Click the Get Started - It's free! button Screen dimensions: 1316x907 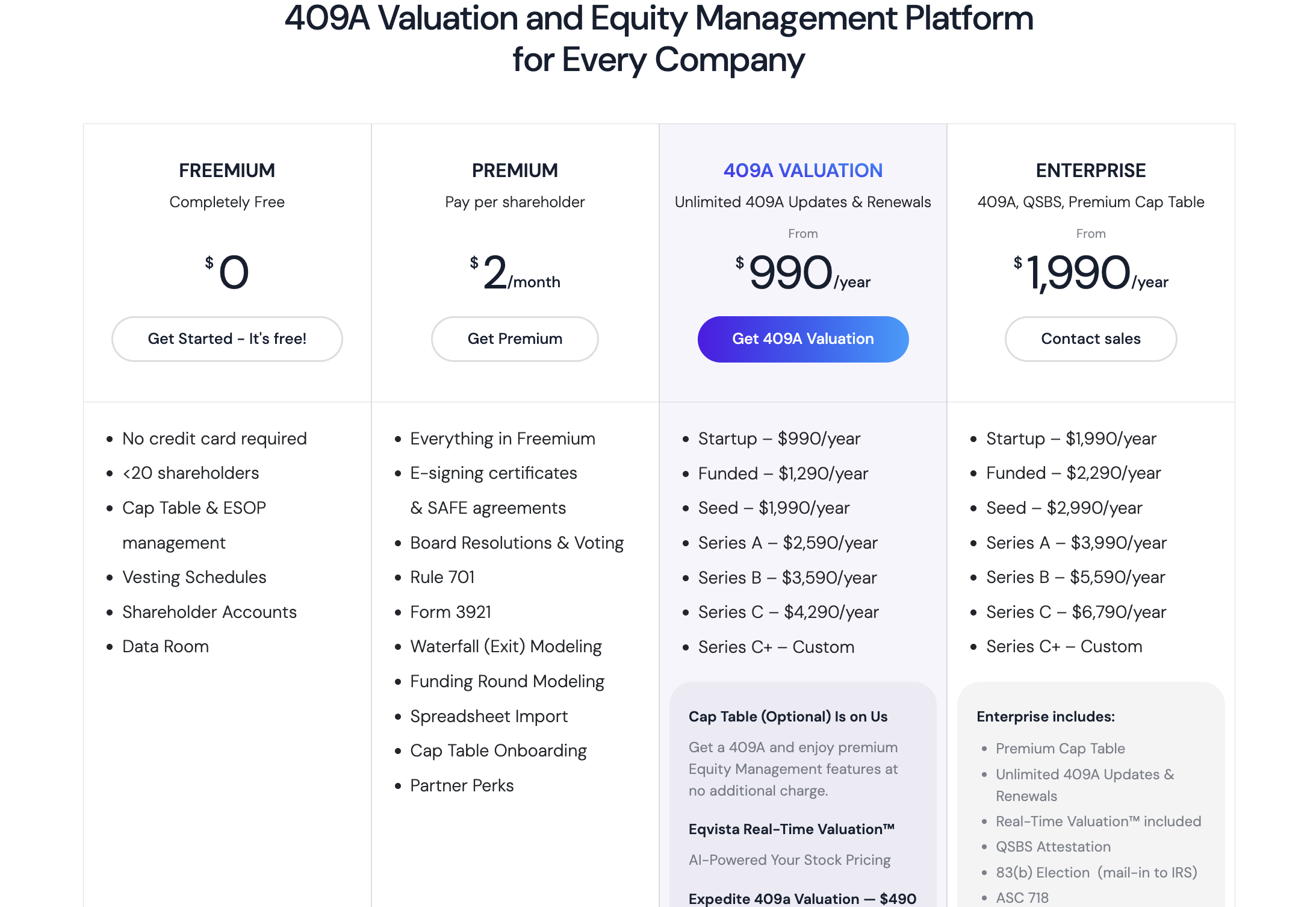click(227, 339)
